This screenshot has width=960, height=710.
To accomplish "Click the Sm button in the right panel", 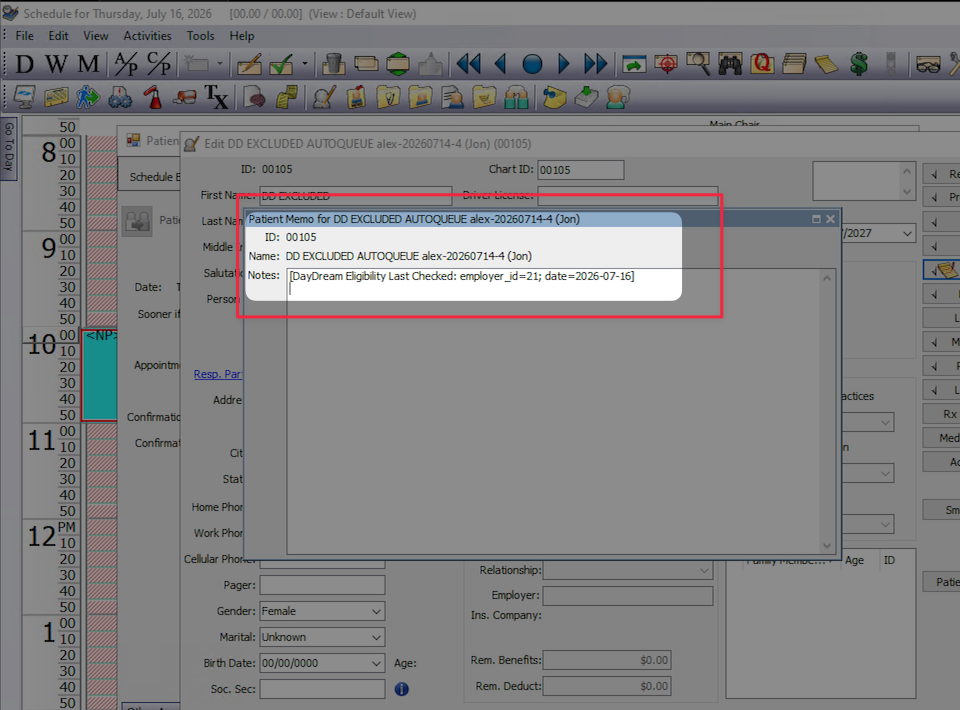I will pos(942,509).
